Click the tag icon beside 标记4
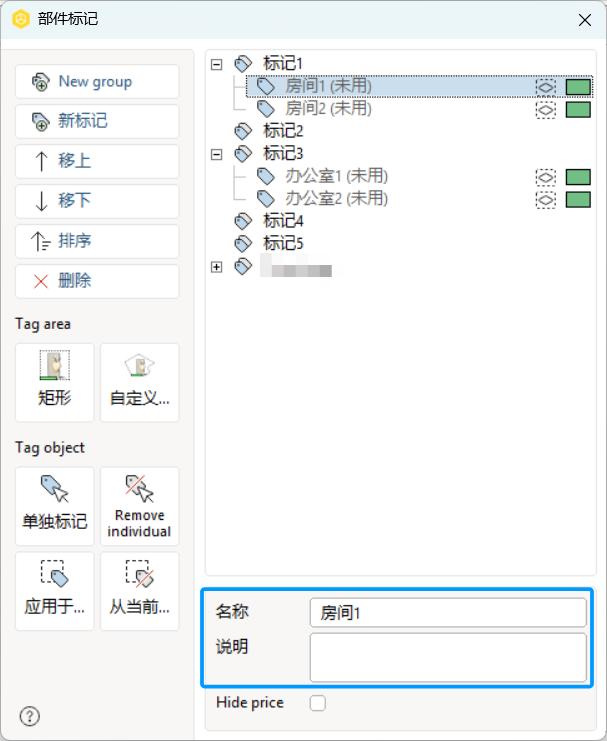 tap(243, 221)
